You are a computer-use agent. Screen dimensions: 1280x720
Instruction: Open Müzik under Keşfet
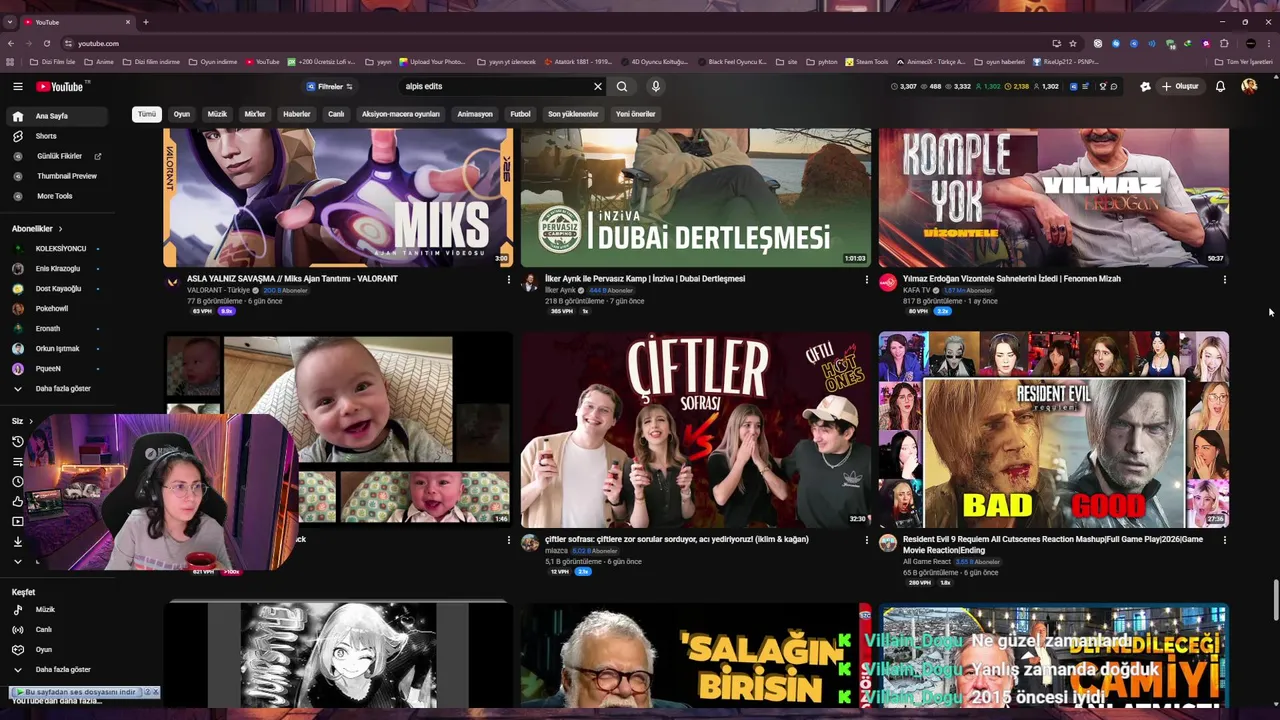(x=45, y=610)
